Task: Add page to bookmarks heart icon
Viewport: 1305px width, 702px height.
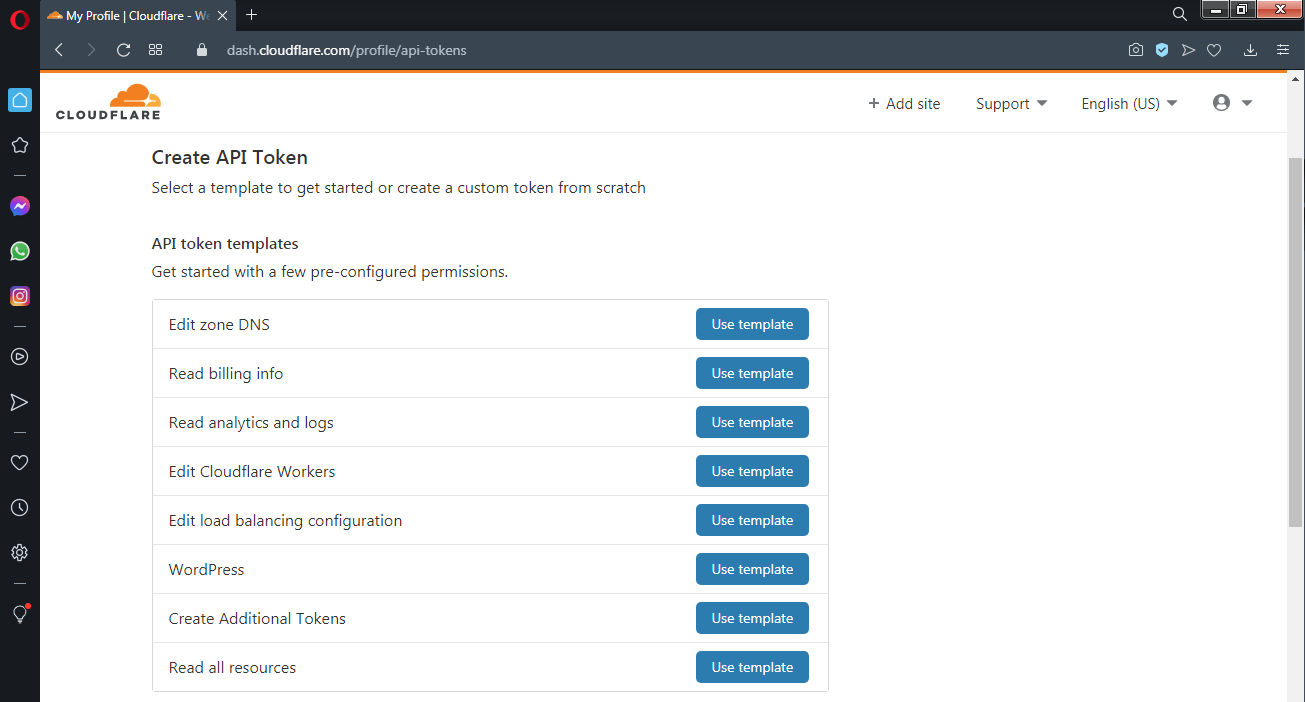Action: coord(1214,50)
